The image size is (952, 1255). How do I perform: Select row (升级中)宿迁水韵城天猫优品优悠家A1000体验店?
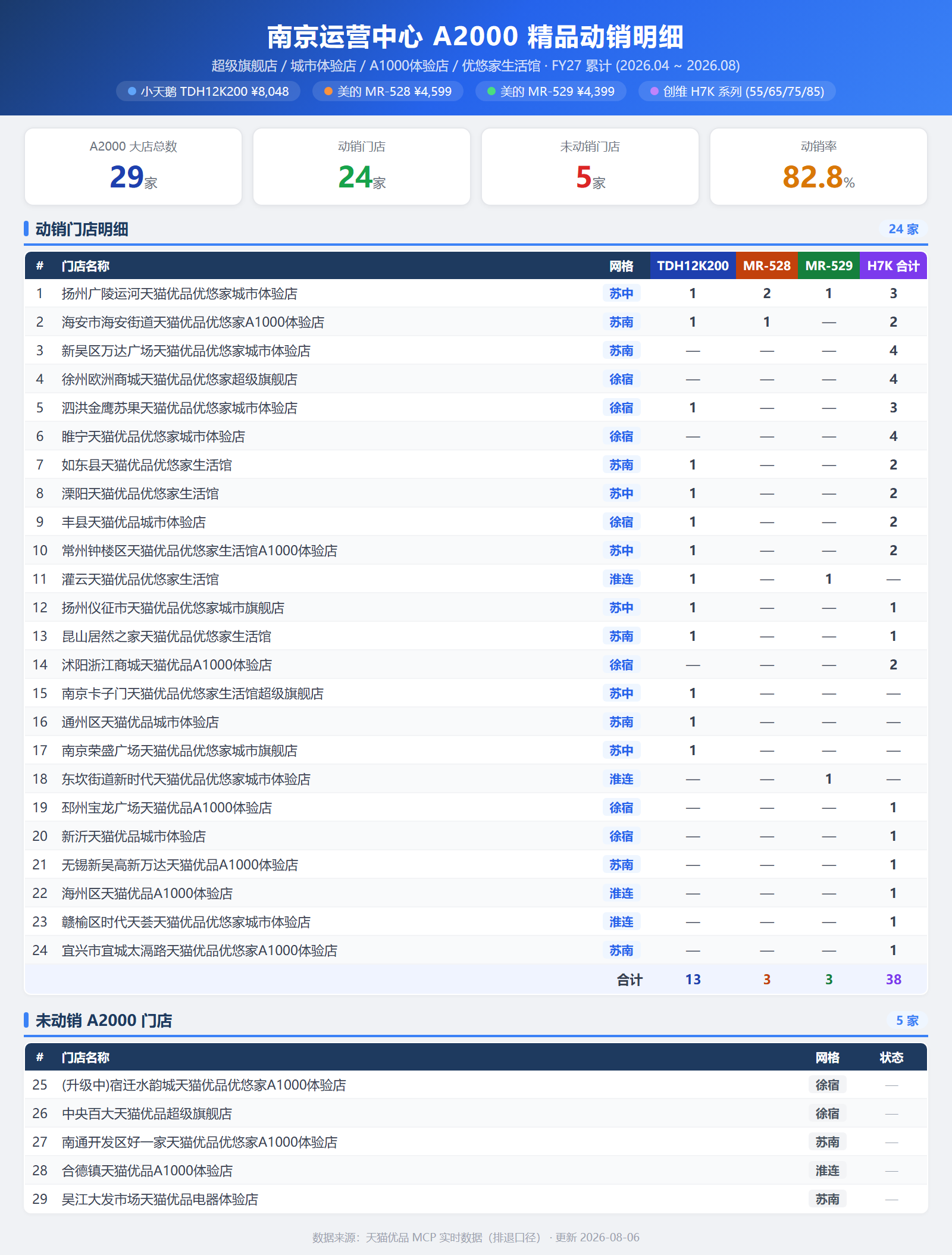[476, 1085]
